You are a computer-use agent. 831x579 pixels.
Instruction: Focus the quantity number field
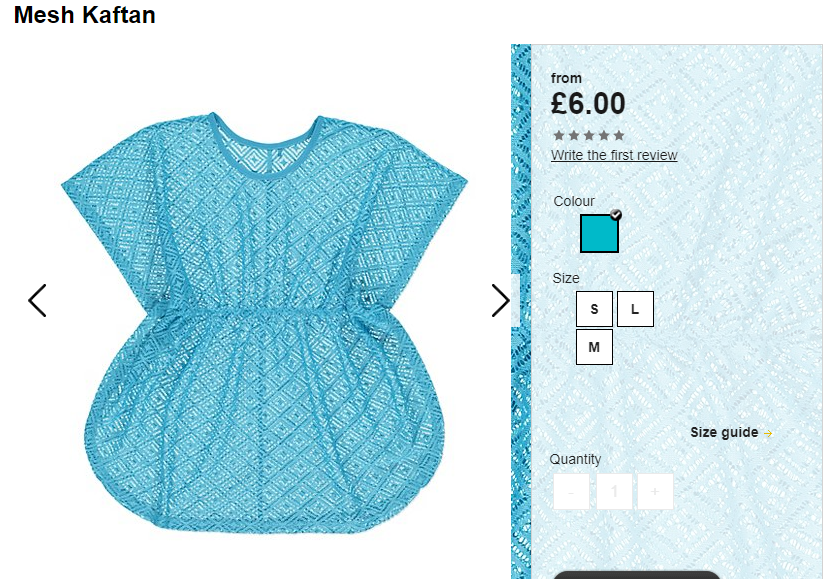tap(614, 492)
